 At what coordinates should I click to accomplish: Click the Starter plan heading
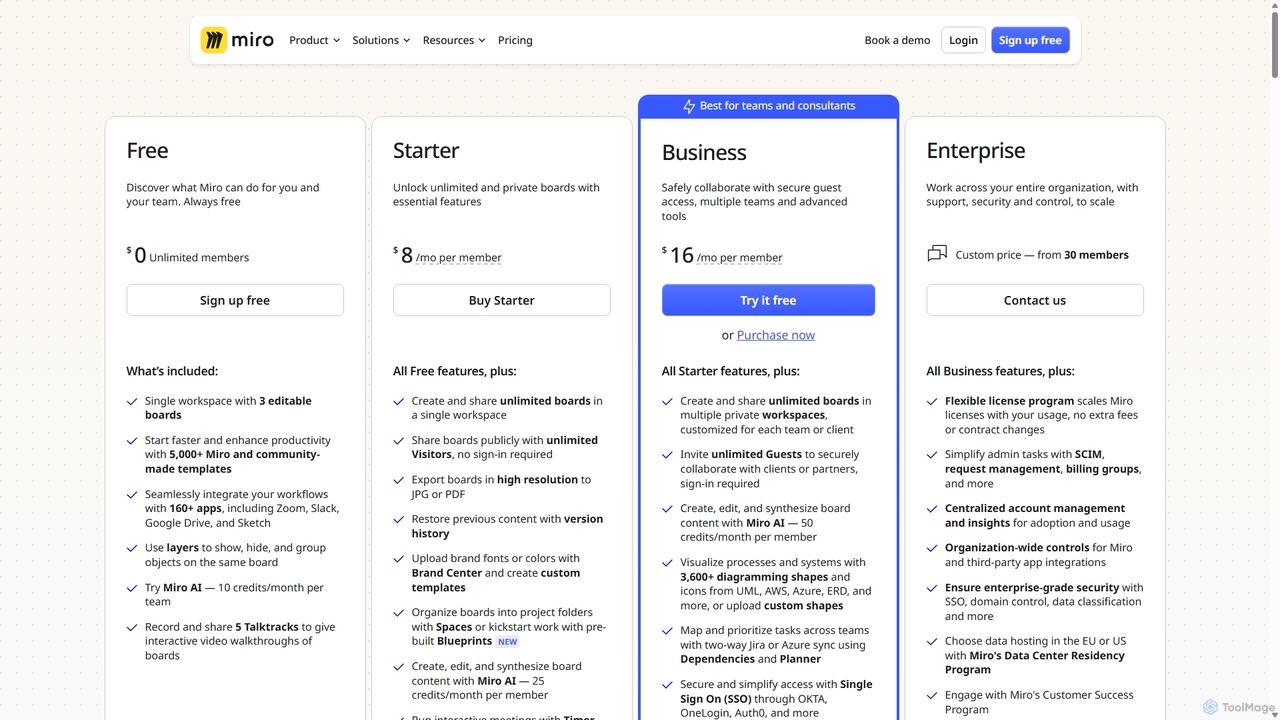coord(426,150)
